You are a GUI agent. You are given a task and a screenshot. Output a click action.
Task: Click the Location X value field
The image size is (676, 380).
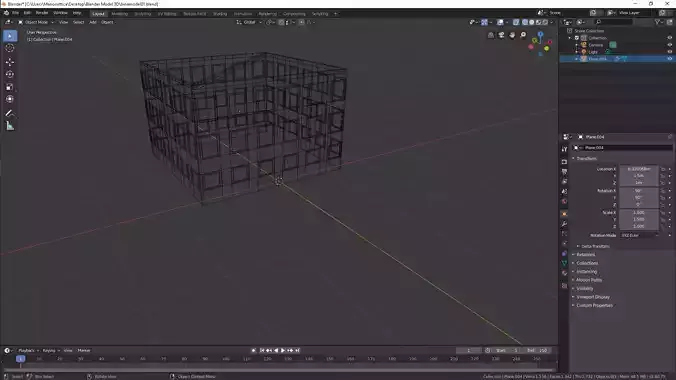639,169
